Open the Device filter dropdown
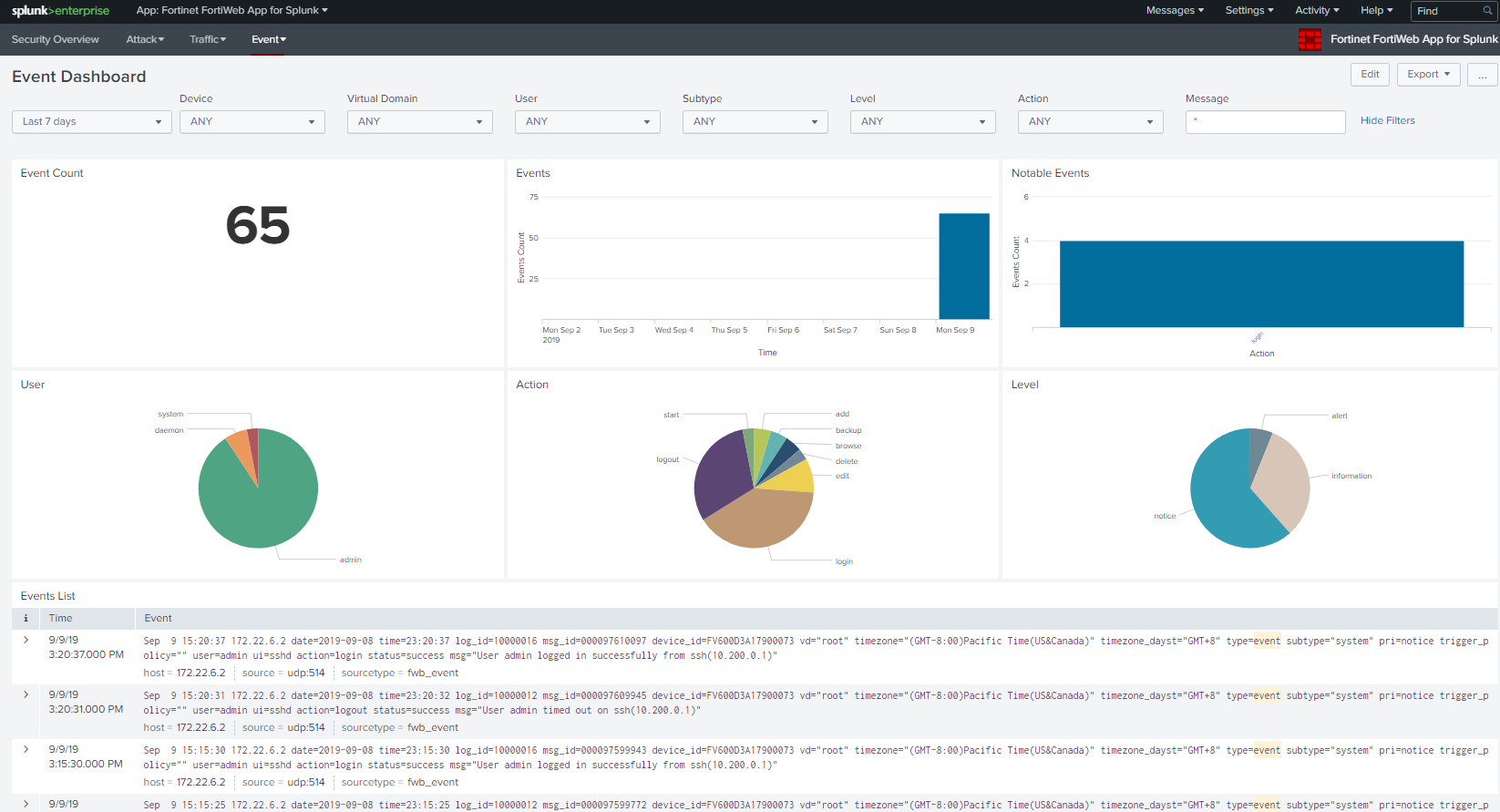 coord(252,122)
